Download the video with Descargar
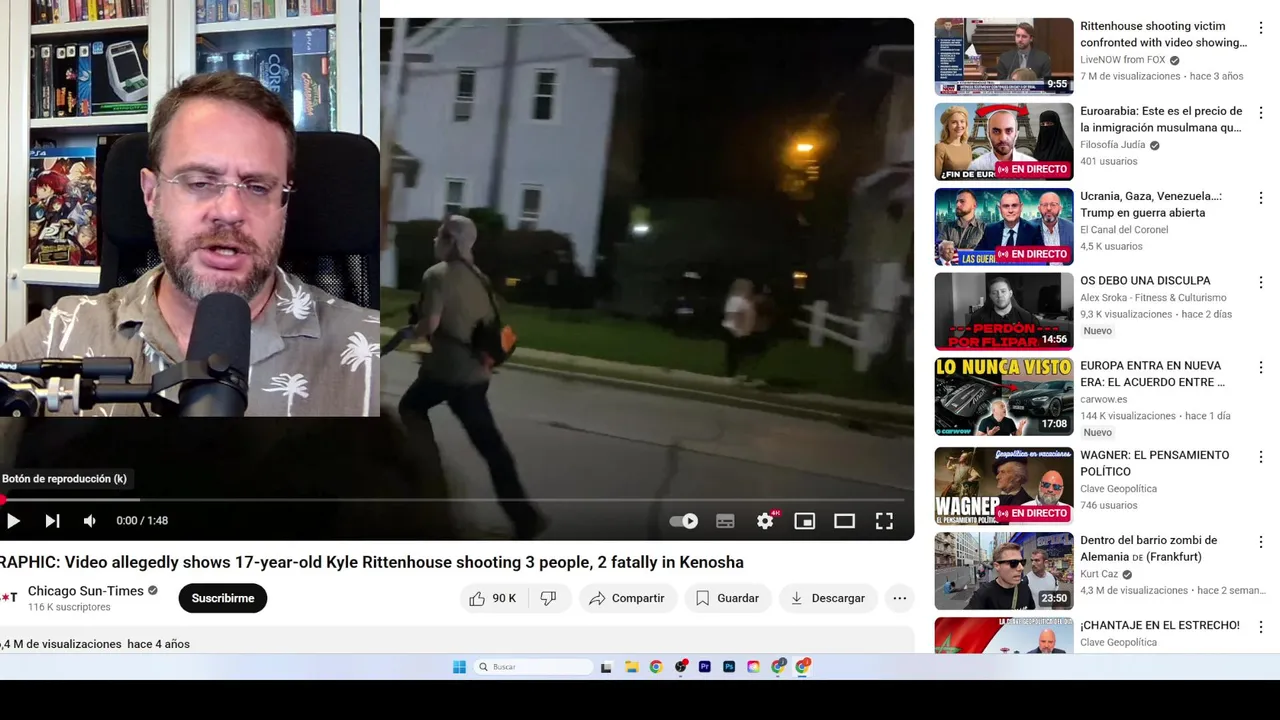Viewport: 1280px width, 720px height. click(828, 598)
